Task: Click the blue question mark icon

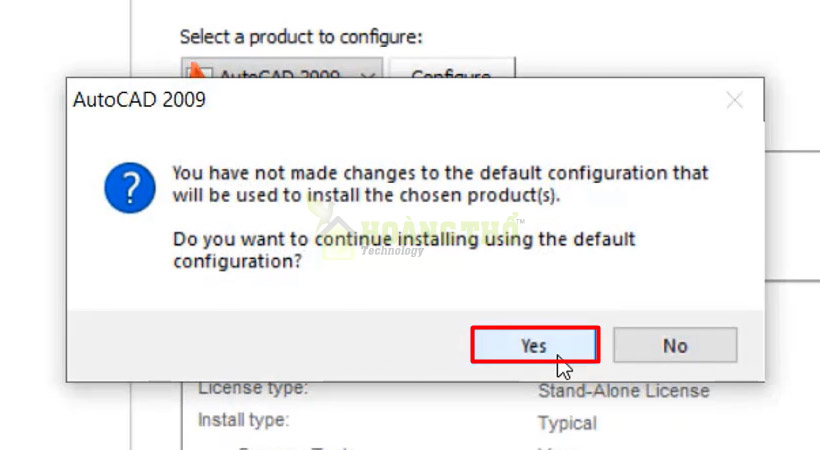Action: 130,187
